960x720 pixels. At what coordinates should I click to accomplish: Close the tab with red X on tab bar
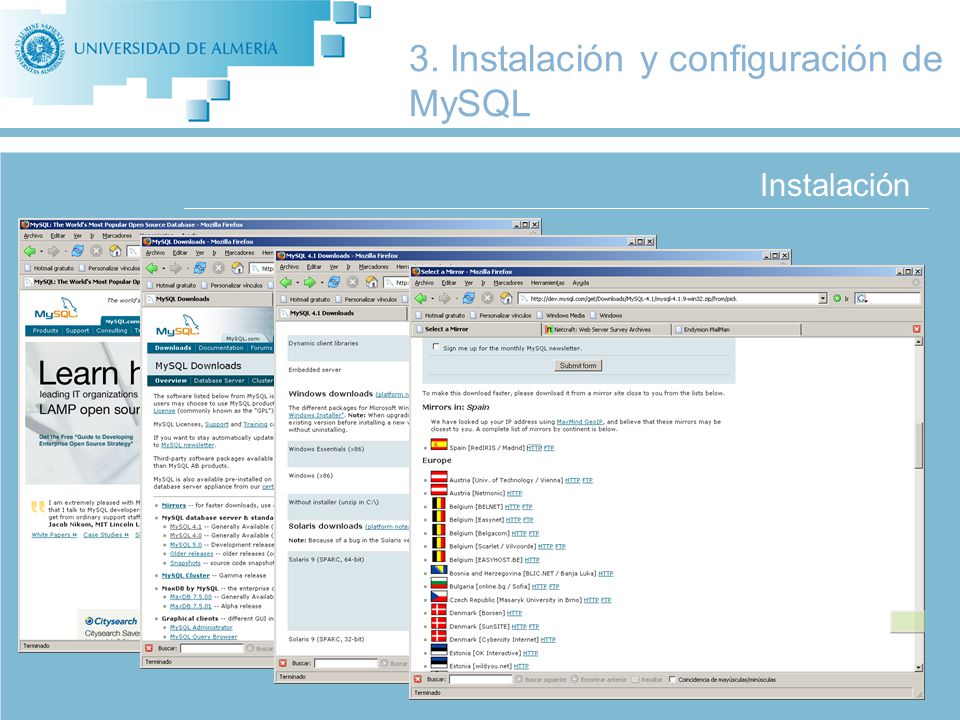pyautogui.click(x=917, y=329)
